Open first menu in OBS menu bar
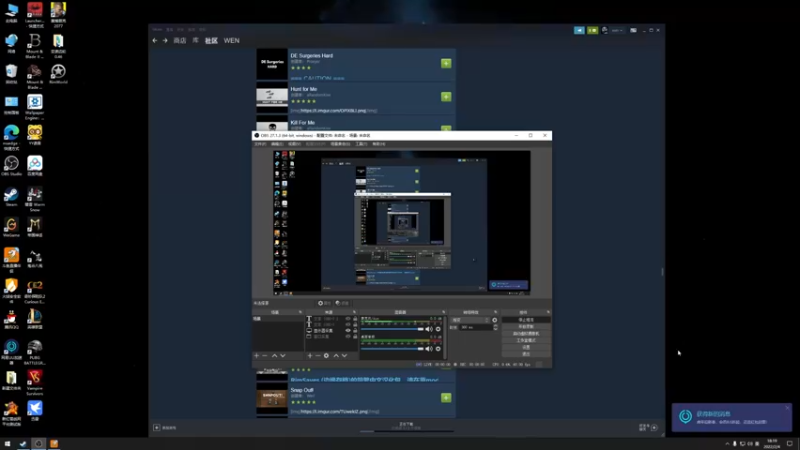This screenshot has width=800, height=450. tap(260, 144)
